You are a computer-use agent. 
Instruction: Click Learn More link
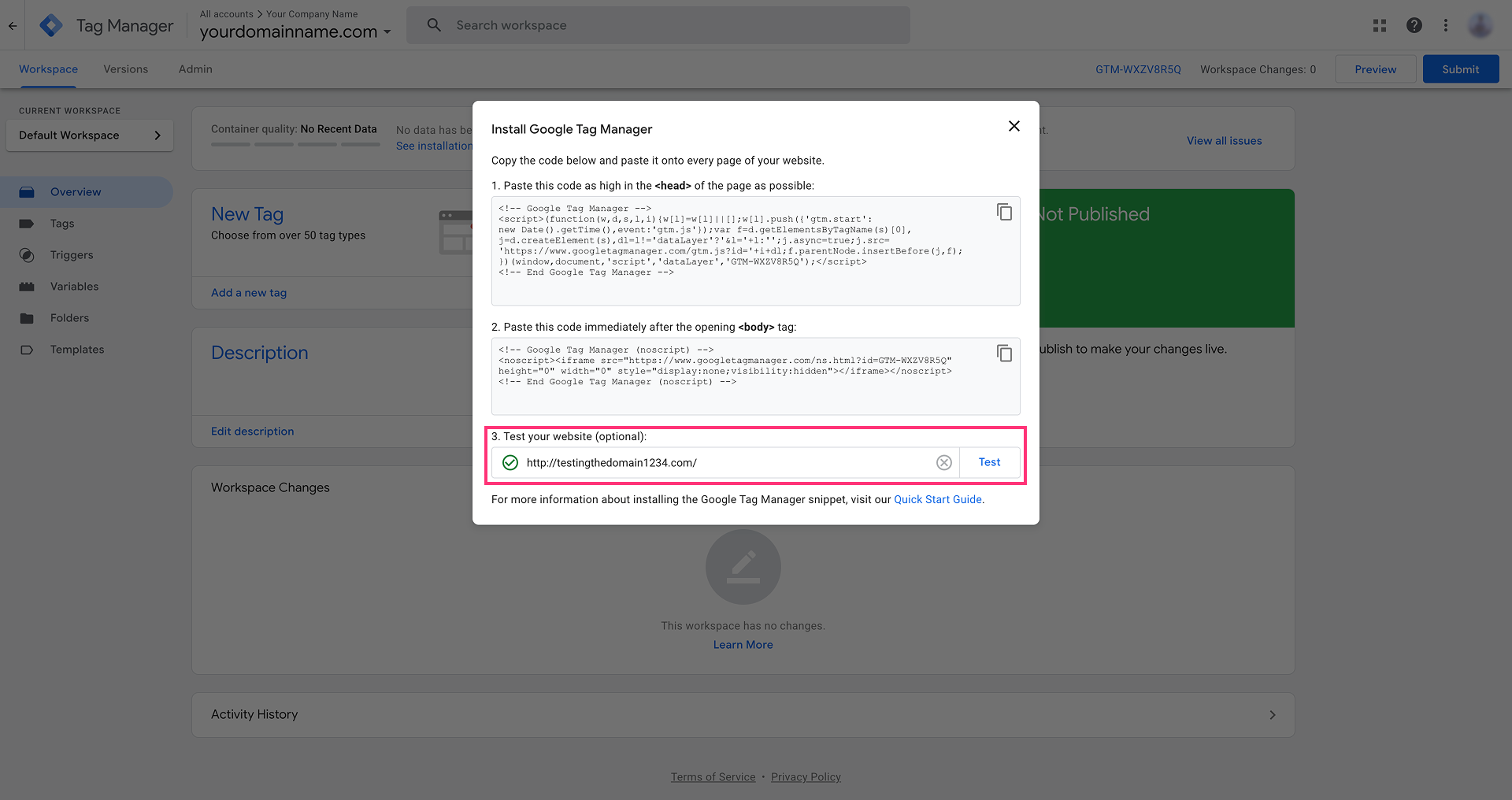[x=743, y=645]
